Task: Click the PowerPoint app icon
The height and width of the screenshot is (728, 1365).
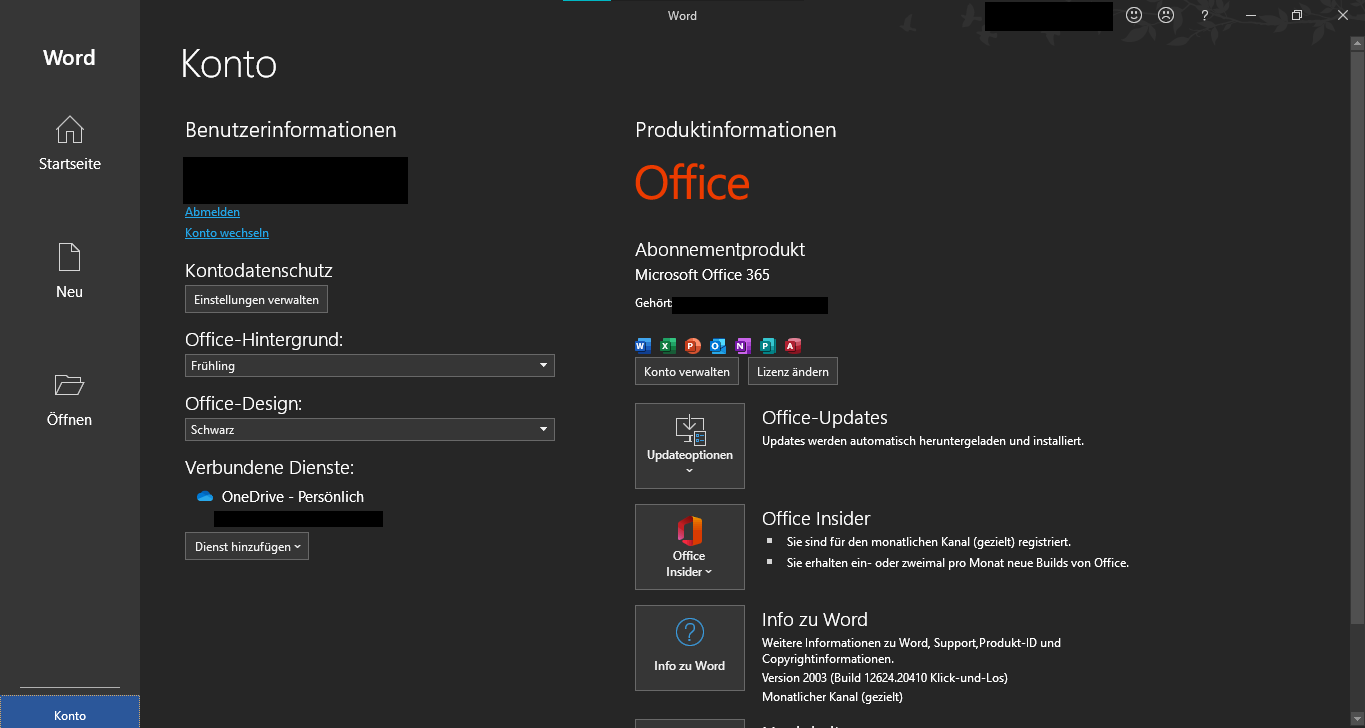Action: click(693, 346)
